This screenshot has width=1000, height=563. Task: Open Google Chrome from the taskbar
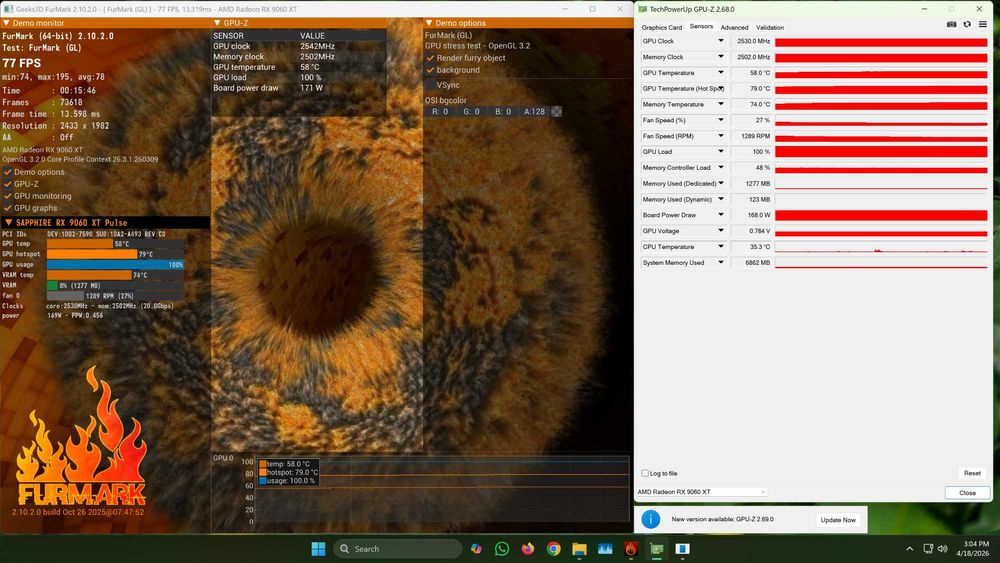click(x=554, y=548)
